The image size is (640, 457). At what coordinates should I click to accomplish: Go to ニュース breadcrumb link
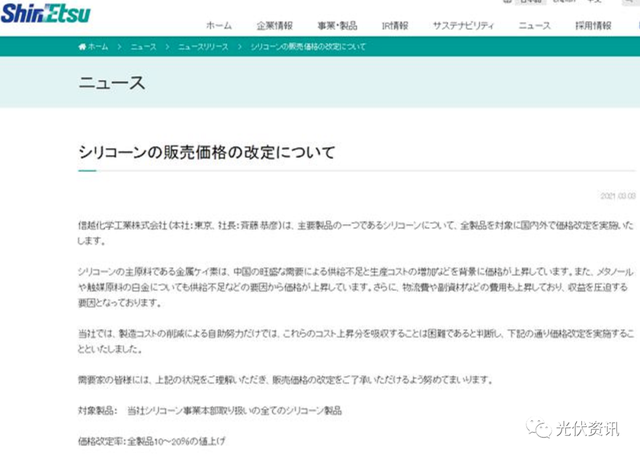coord(143,47)
